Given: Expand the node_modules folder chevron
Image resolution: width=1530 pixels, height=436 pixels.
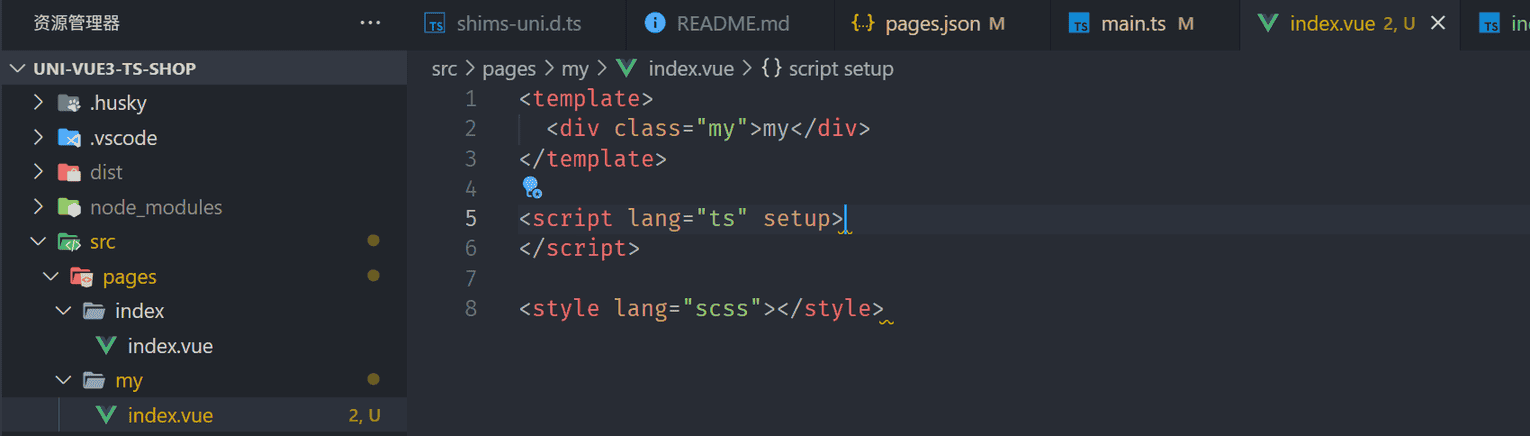Looking at the screenshot, I should point(38,207).
